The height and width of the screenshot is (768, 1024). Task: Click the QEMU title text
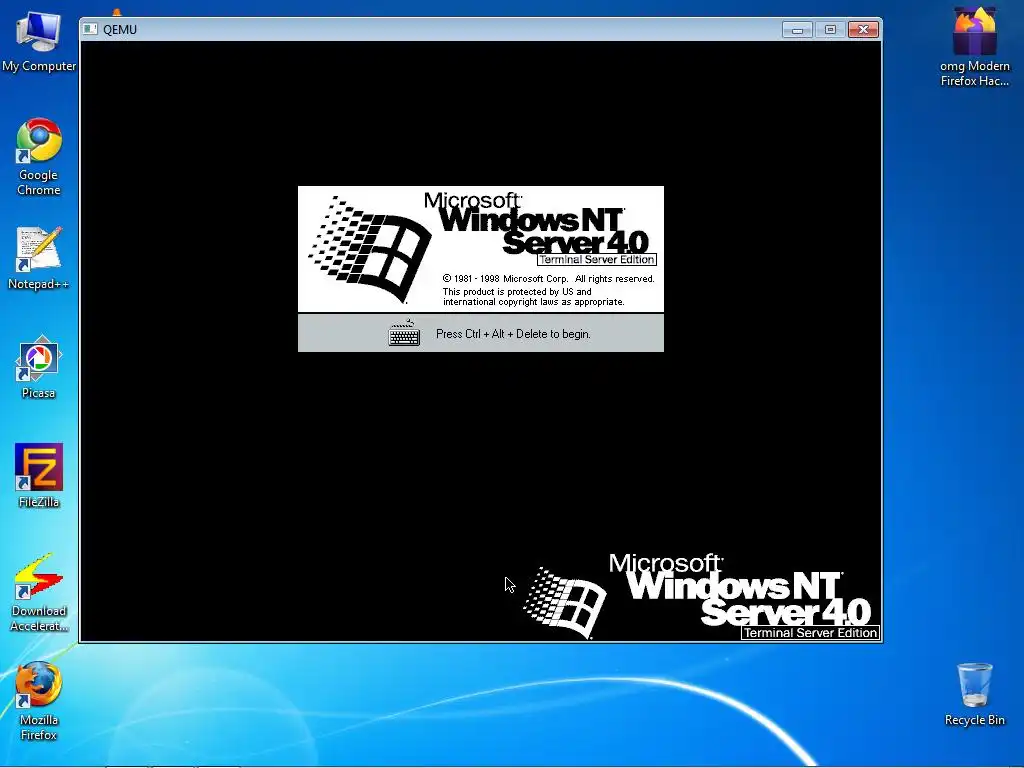pyautogui.click(x=120, y=29)
